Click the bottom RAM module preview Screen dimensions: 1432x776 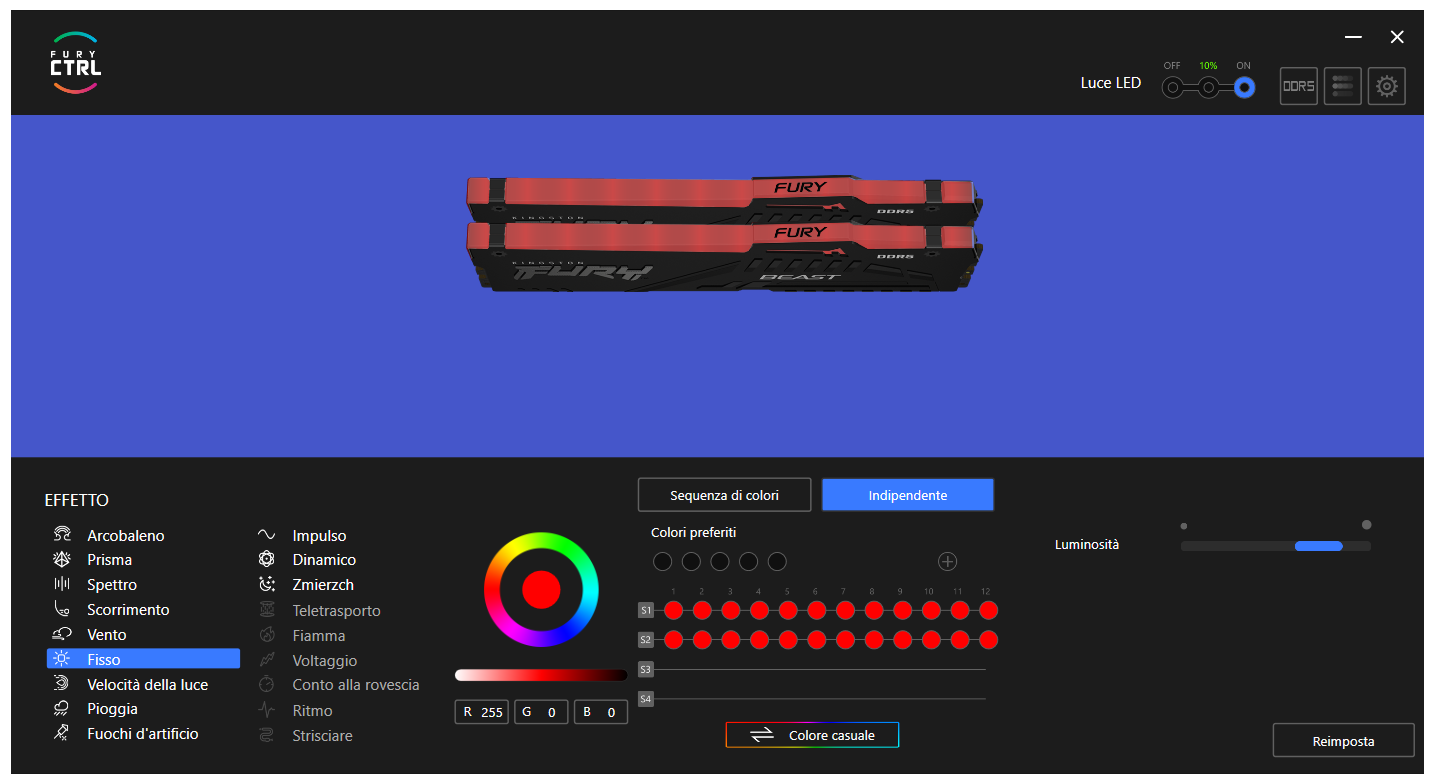click(727, 256)
